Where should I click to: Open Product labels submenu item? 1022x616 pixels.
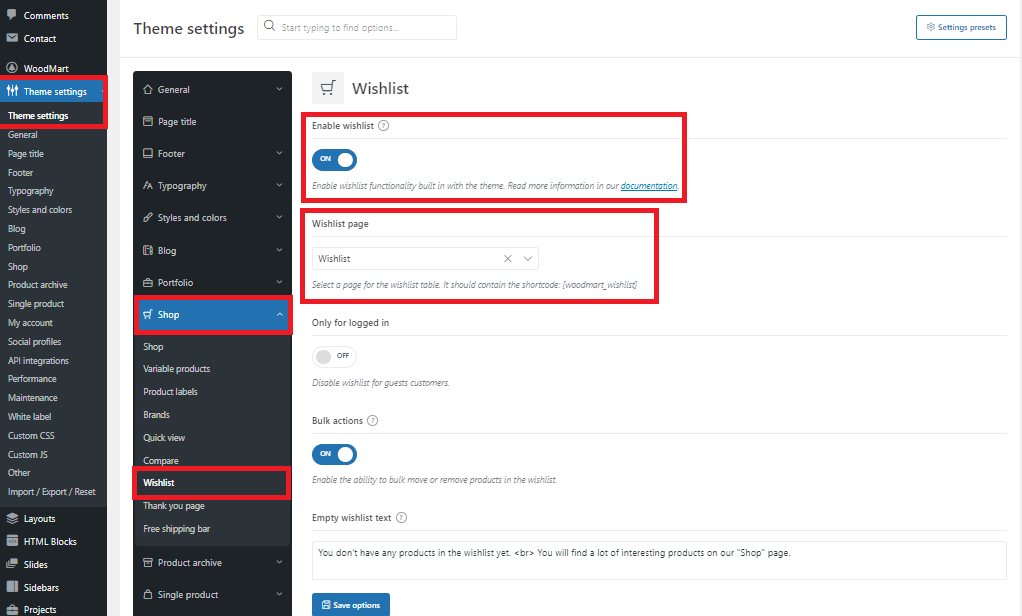170,391
